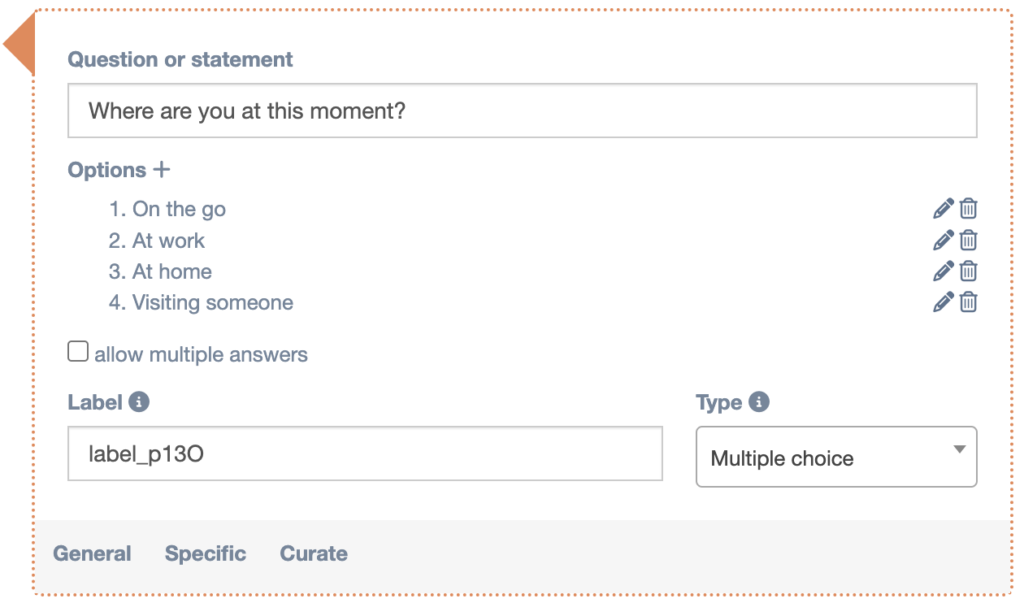1024x603 pixels.
Task: Show the Label info tooltip icon
Action: (x=139, y=402)
